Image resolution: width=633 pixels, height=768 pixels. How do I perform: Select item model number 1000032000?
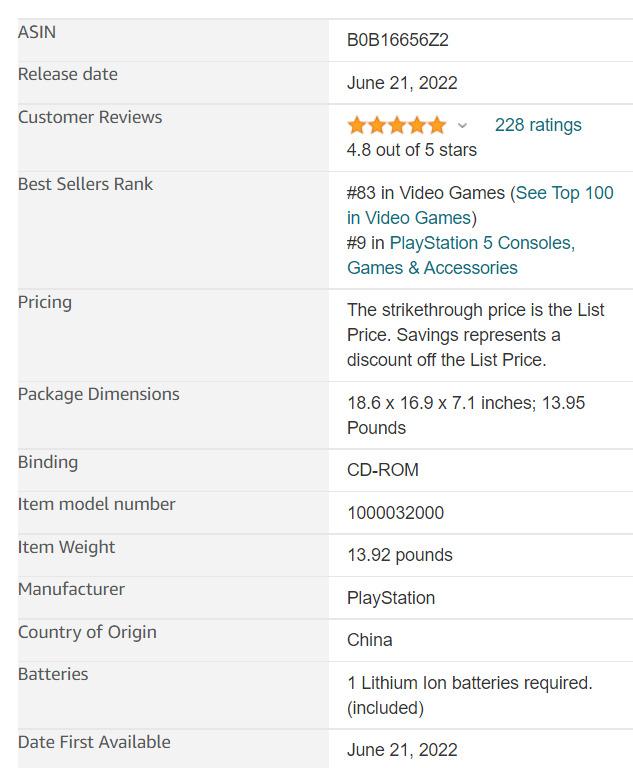(x=395, y=513)
